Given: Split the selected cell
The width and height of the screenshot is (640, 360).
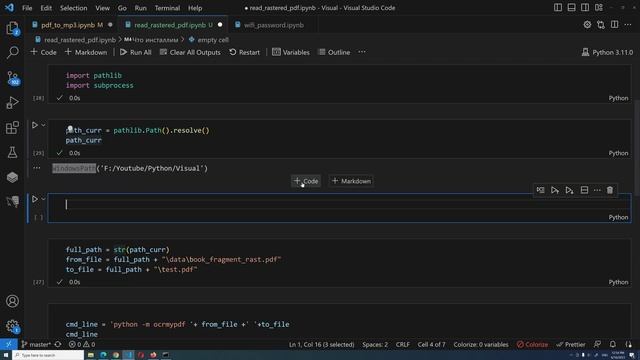Looking at the screenshot, I should [584, 190].
